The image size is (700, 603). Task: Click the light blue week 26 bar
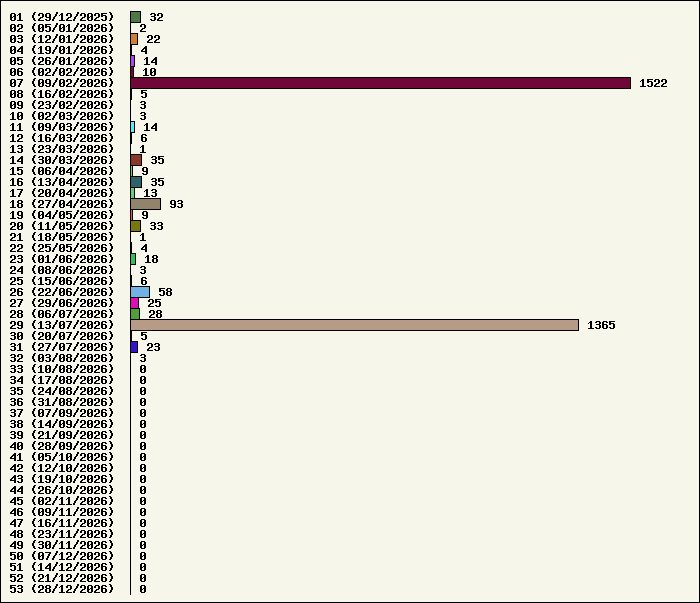click(140, 292)
